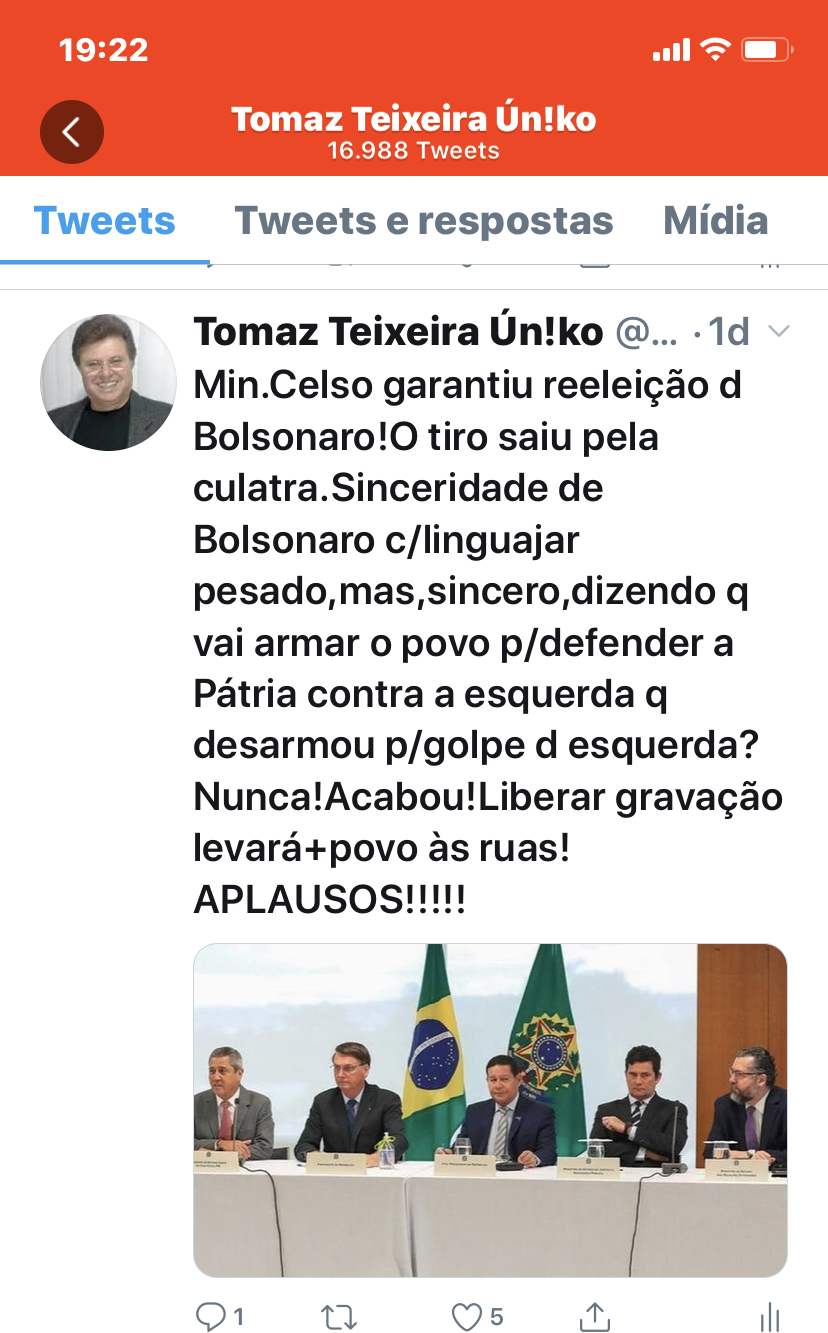
Task: Tap the cellular signal bars icon
Action: click(671, 50)
